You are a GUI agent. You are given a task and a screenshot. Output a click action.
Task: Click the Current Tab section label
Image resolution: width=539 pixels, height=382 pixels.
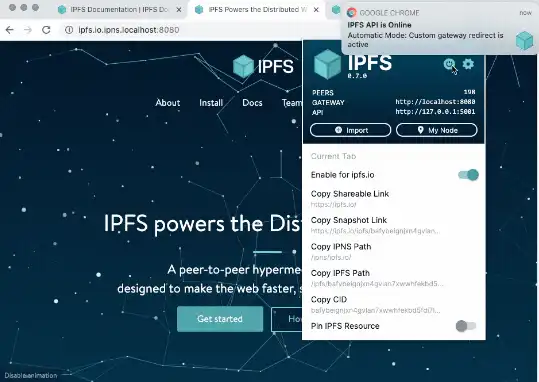coord(333,156)
